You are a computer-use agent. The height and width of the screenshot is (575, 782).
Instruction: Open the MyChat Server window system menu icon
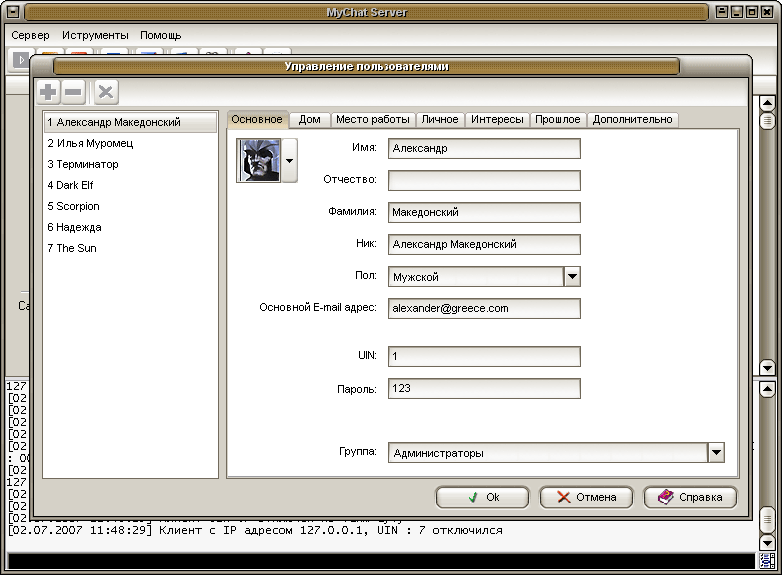13,11
